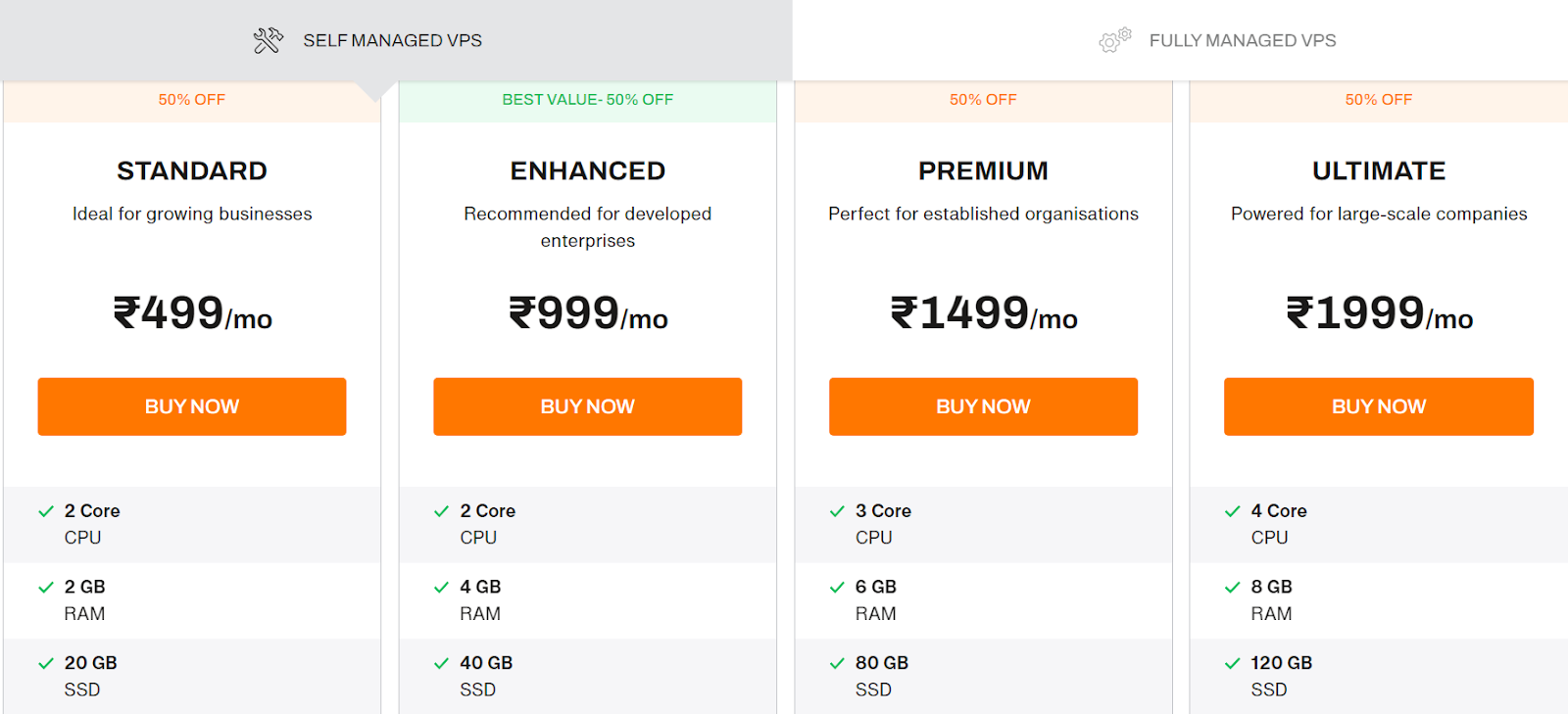Buy the Enhanced plan now
The image size is (1568, 714).
pyautogui.click(x=588, y=406)
